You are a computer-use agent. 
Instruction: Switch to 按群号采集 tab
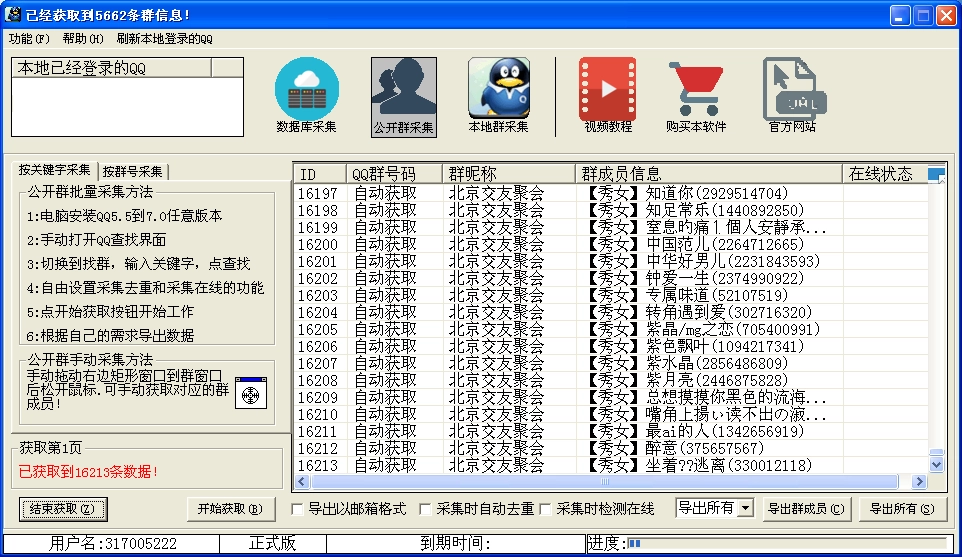point(133,171)
